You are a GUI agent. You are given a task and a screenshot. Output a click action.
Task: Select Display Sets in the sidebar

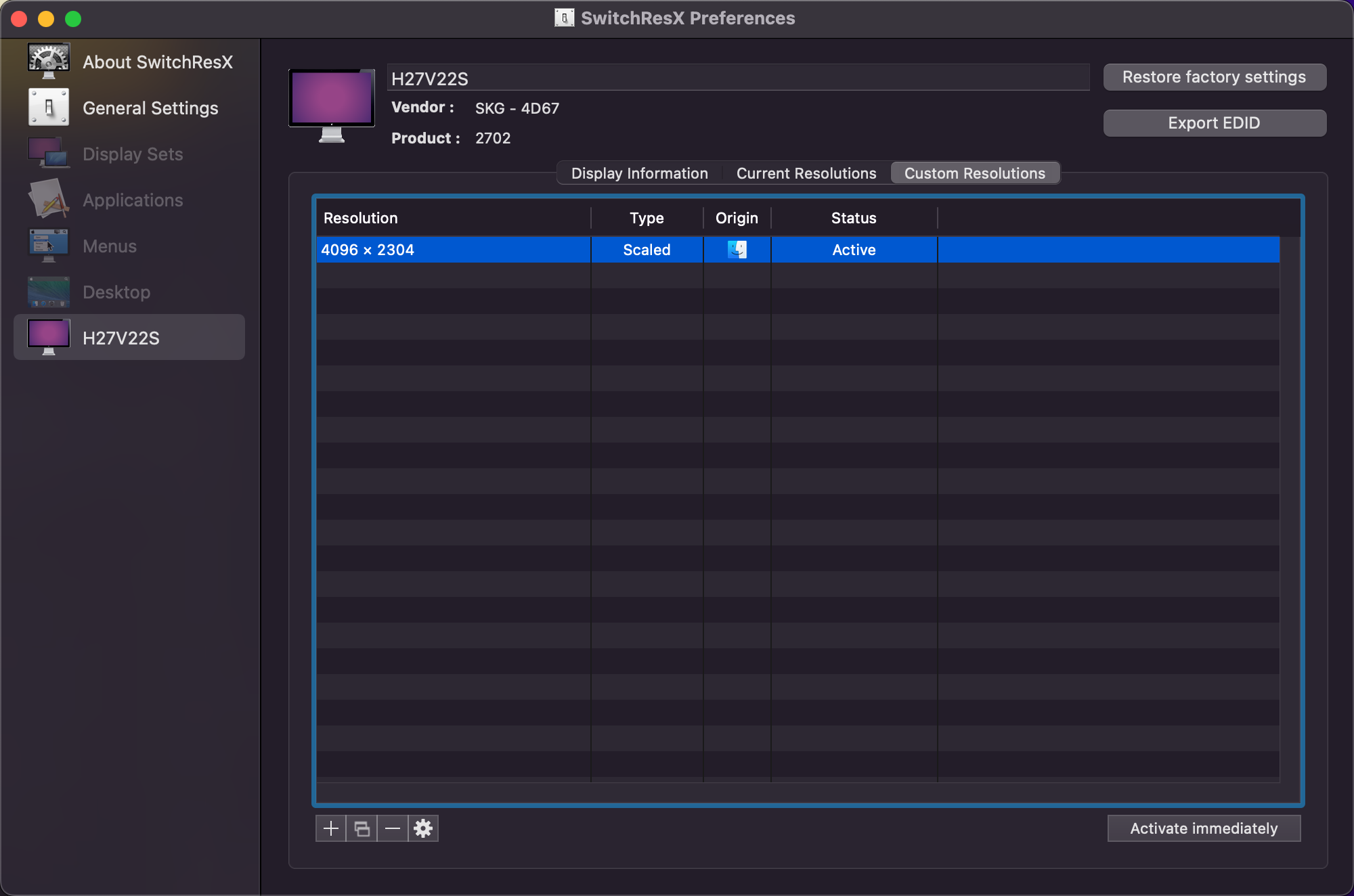point(132,154)
